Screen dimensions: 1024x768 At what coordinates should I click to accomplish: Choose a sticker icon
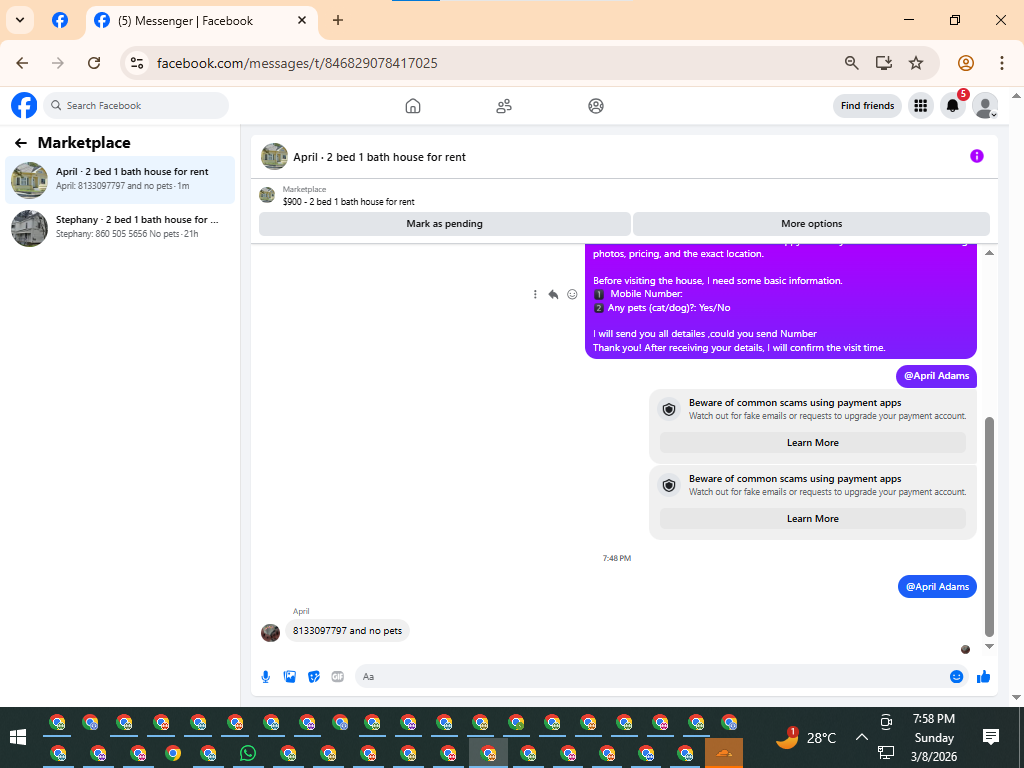point(314,677)
